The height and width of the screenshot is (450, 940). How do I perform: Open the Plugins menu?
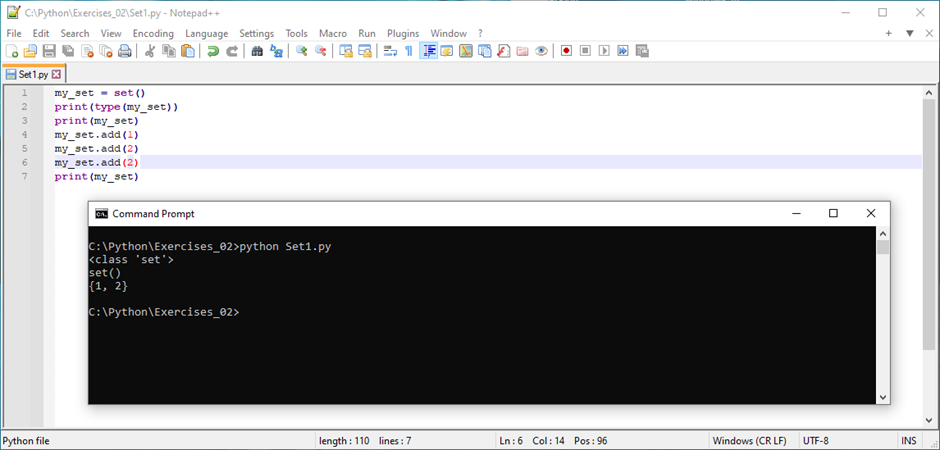[x=403, y=34]
